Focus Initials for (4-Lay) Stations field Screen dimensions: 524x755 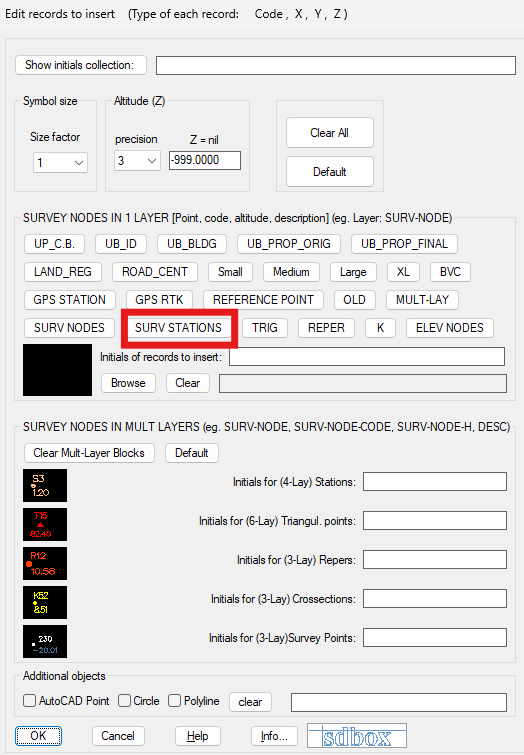pyautogui.click(x=435, y=482)
